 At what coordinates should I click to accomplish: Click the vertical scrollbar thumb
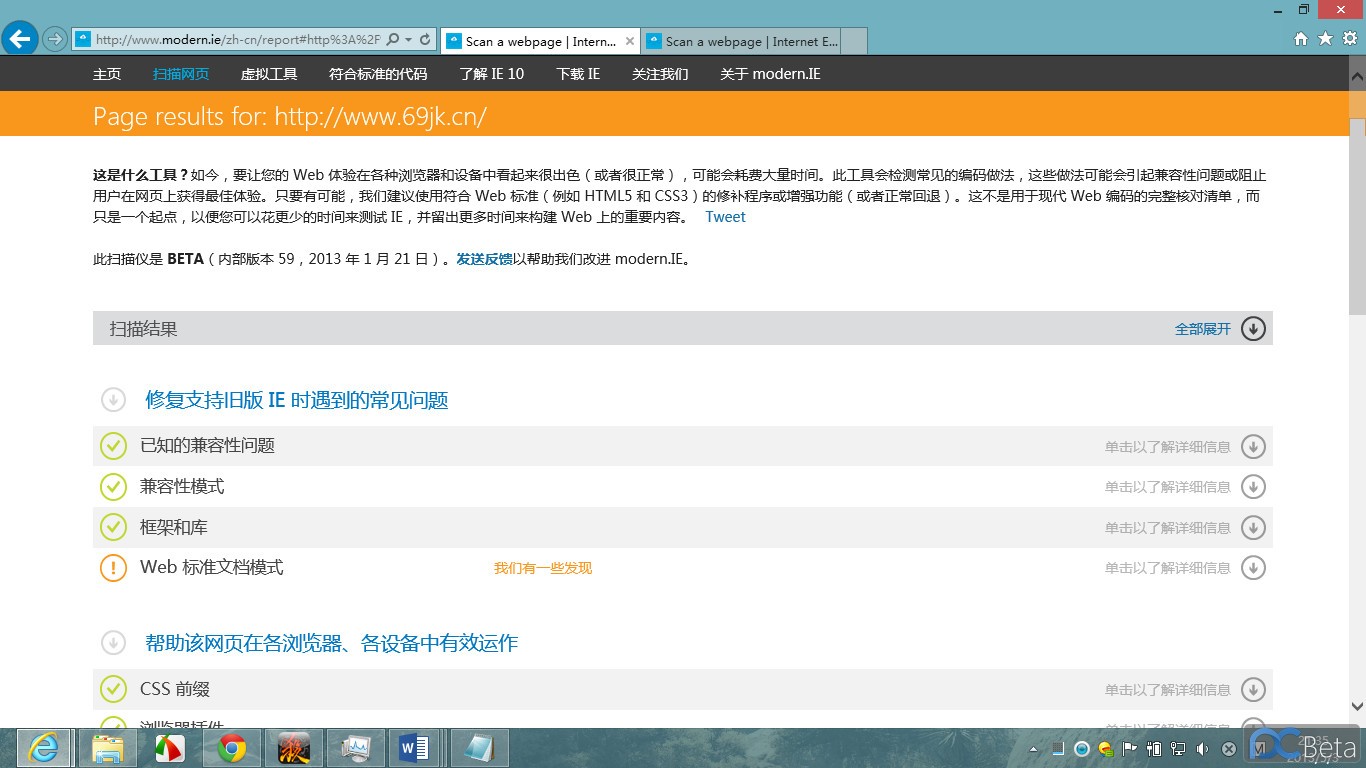tap(1357, 216)
